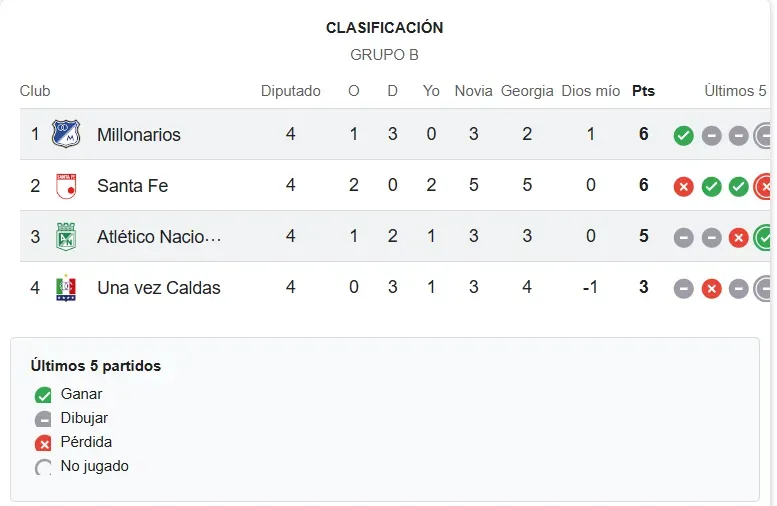Click the Once Caldas club crest
Viewport: 777px width, 506px height.
tap(66, 288)
